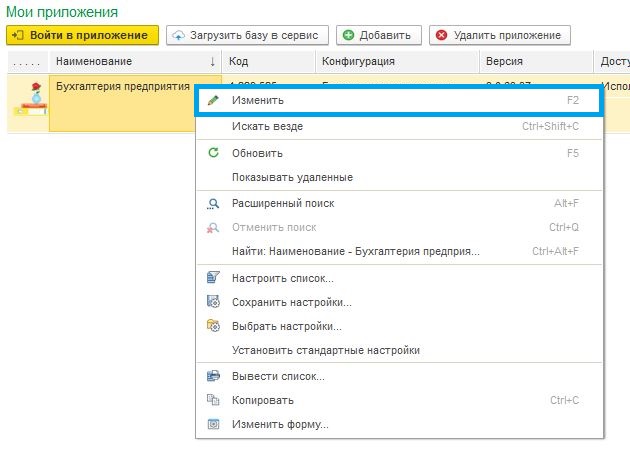Click the Изменить форму icon
630x452 pixels.
213,424
